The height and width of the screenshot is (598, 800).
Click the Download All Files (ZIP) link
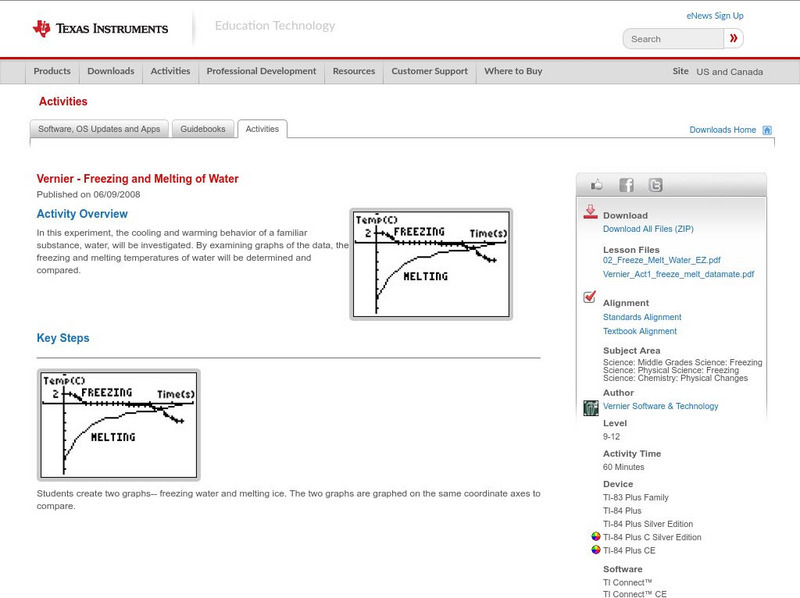tap(648, 229)
